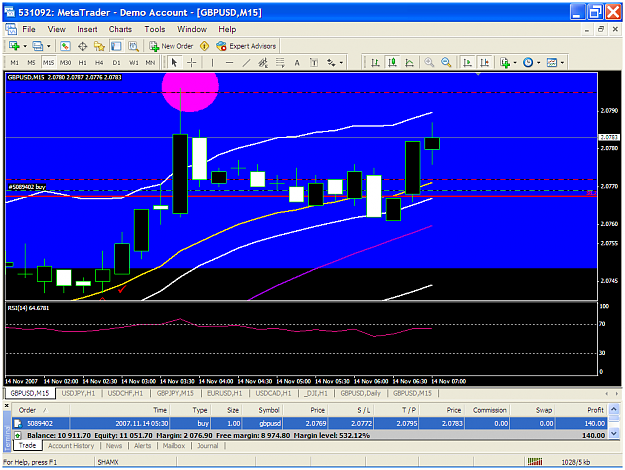The width and height of the screenshot is (625, 470).
Task: Open the Templates icon
Action: (552, 63)
